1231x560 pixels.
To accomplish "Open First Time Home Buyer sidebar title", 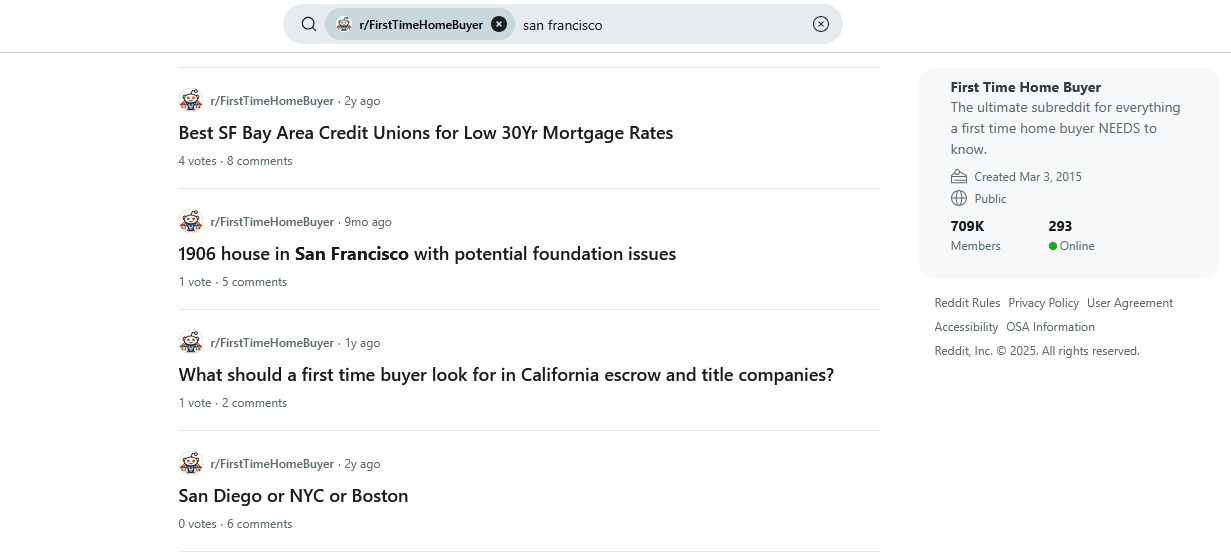I will click(x=1025, y=87).
